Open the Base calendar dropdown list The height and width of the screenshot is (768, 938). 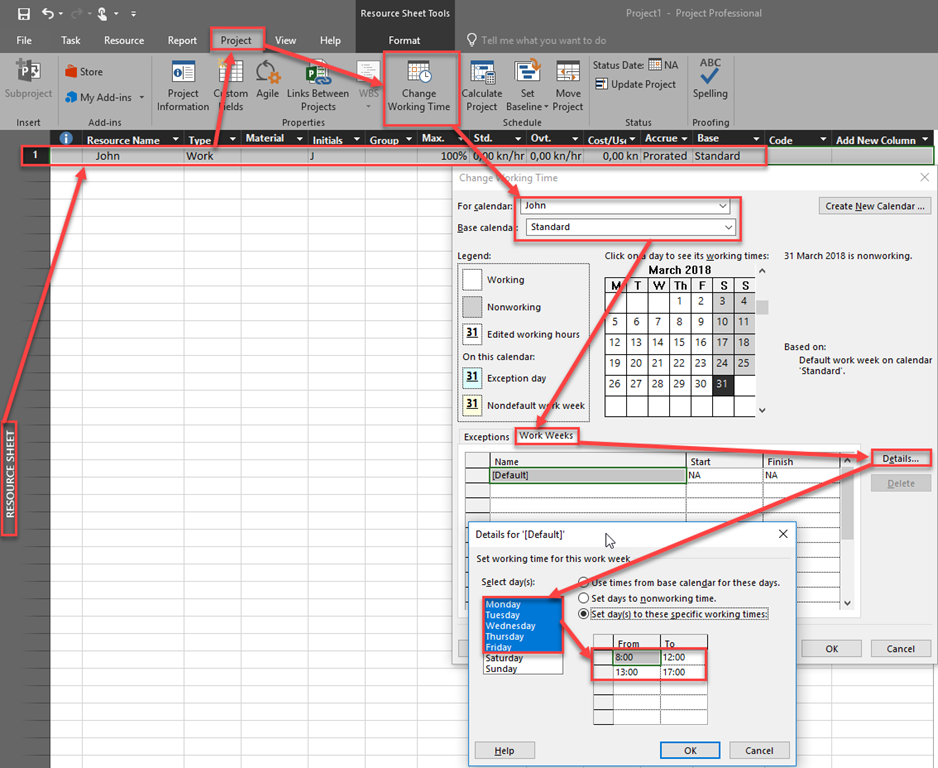click(x=727, y=228)
